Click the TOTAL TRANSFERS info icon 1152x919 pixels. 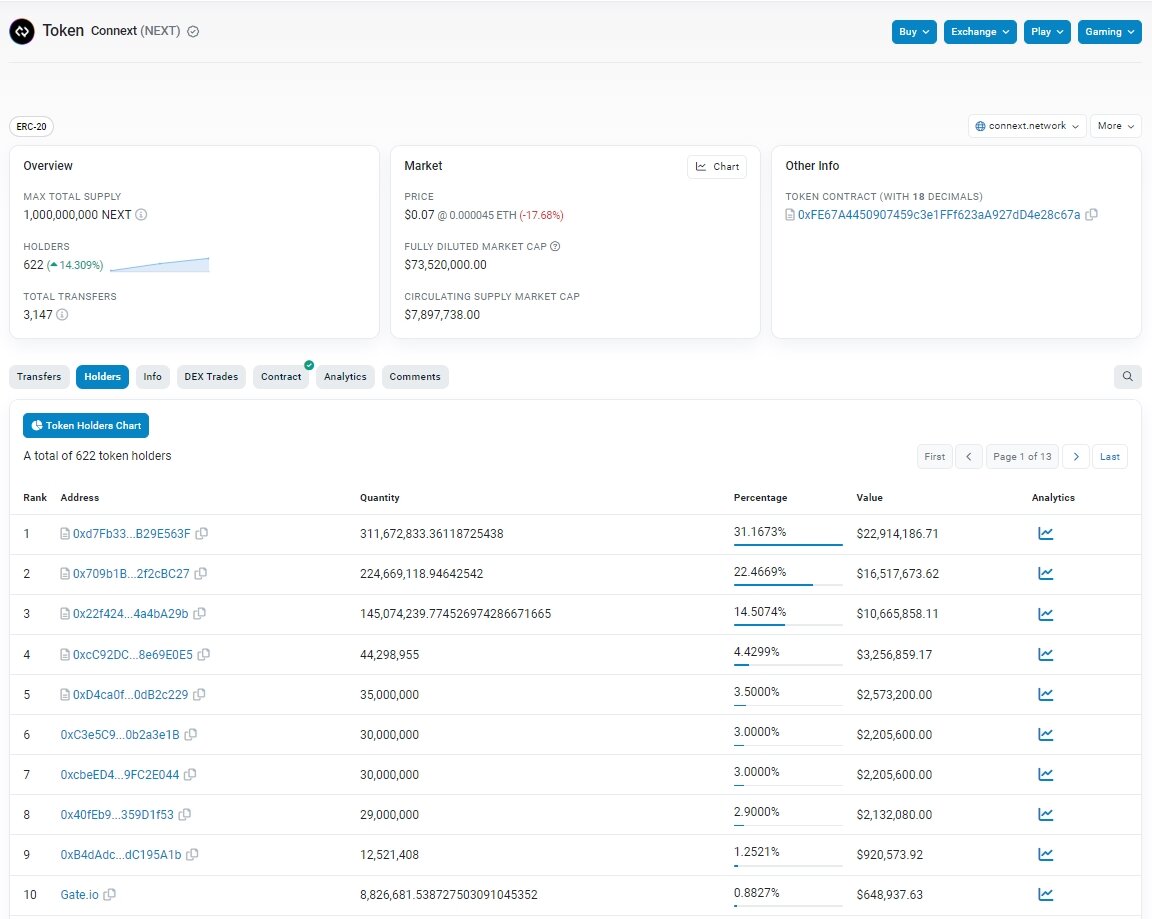(x=62, y=314)
